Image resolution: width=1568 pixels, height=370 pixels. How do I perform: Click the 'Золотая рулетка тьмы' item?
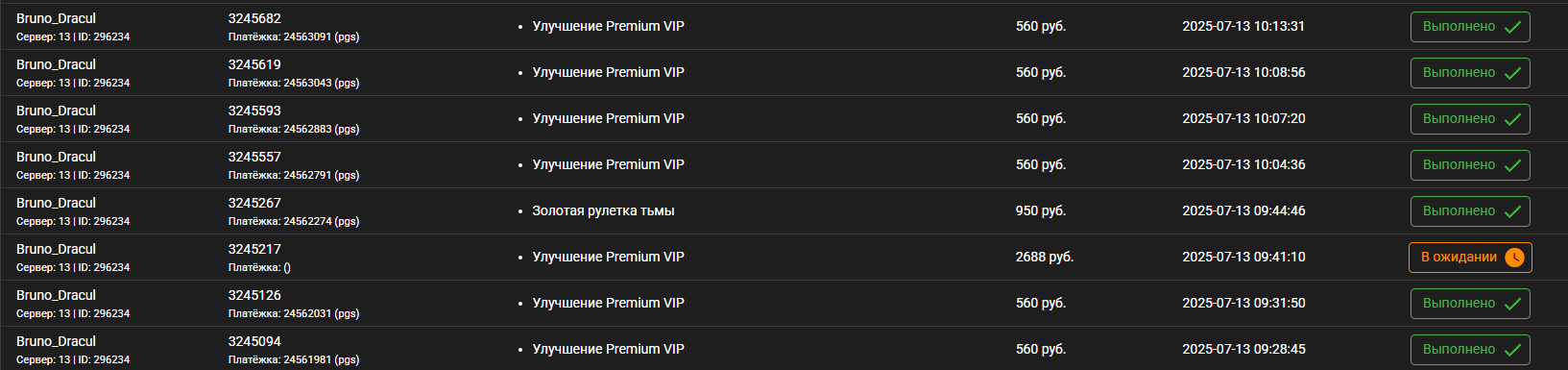coord(603,210)
